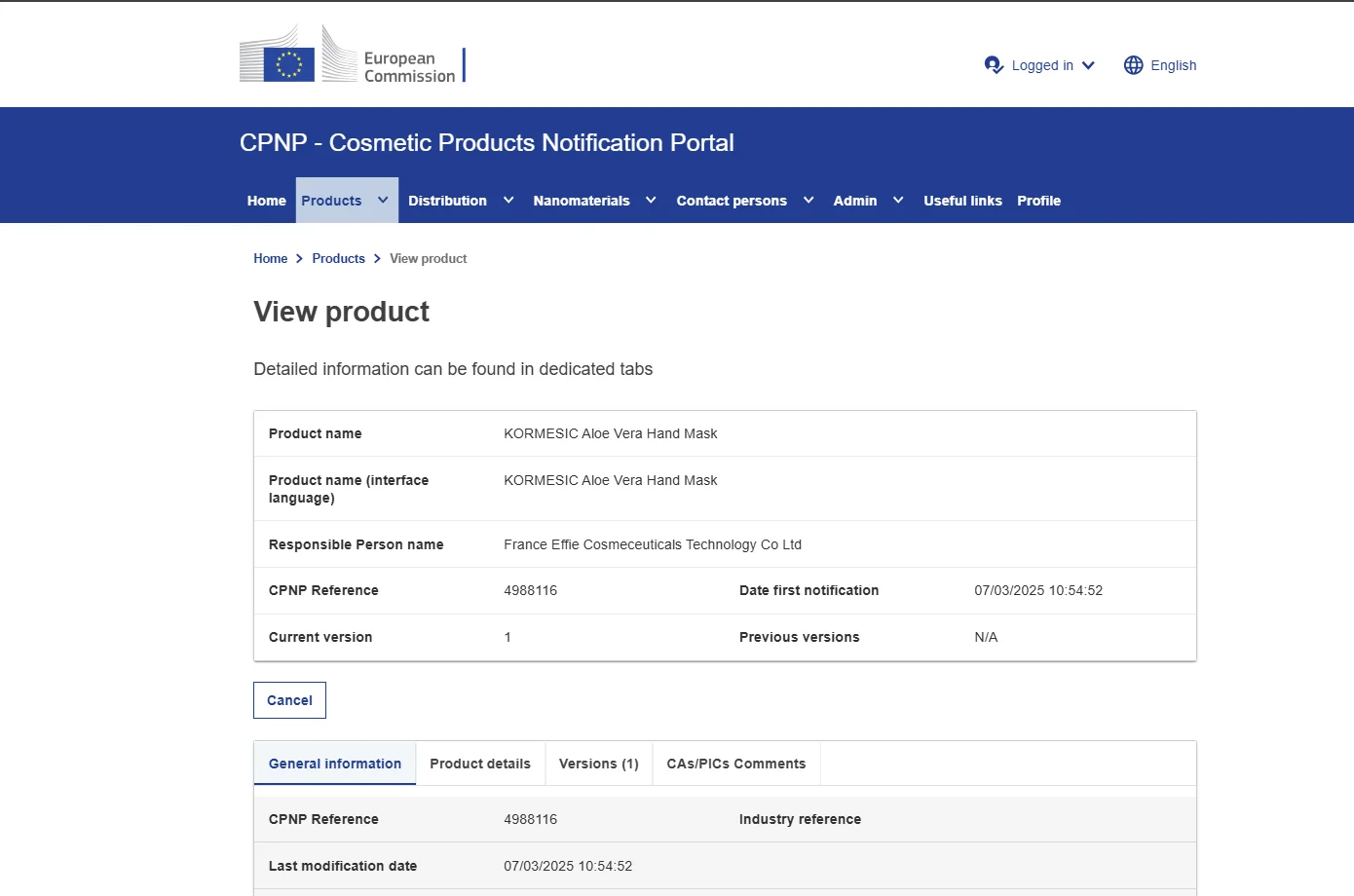Expand the Distribution menu chevron

coord(508,200)
